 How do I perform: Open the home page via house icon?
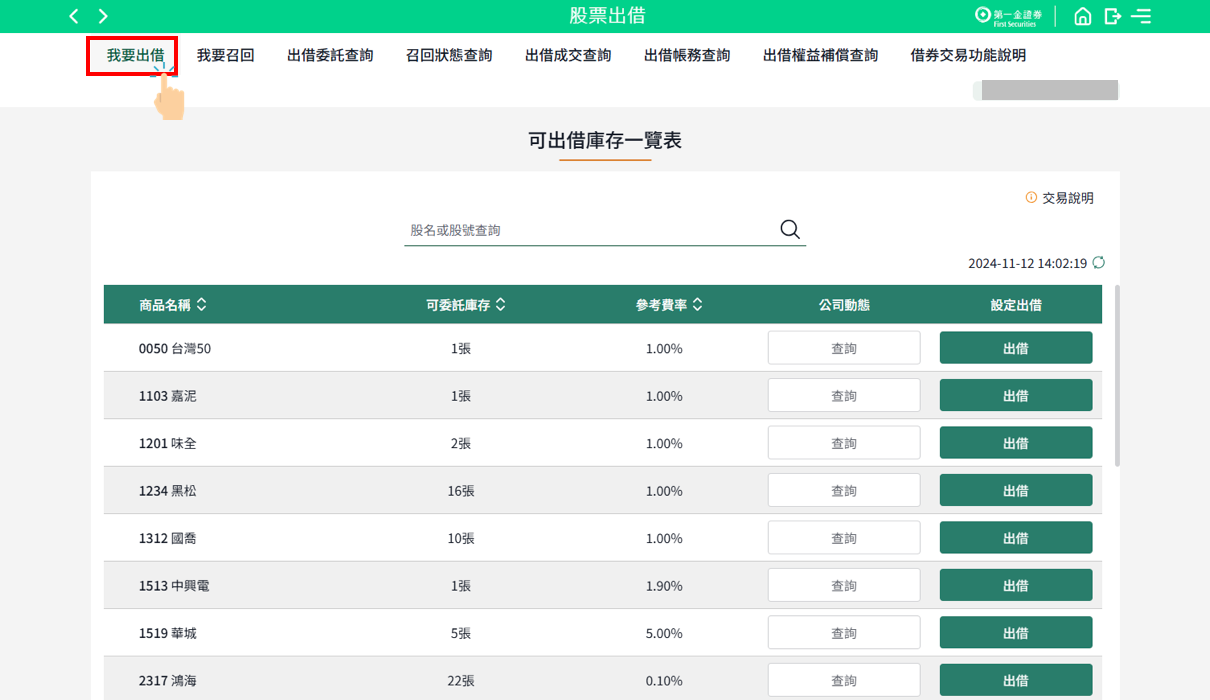click(x=1082, y=16)
